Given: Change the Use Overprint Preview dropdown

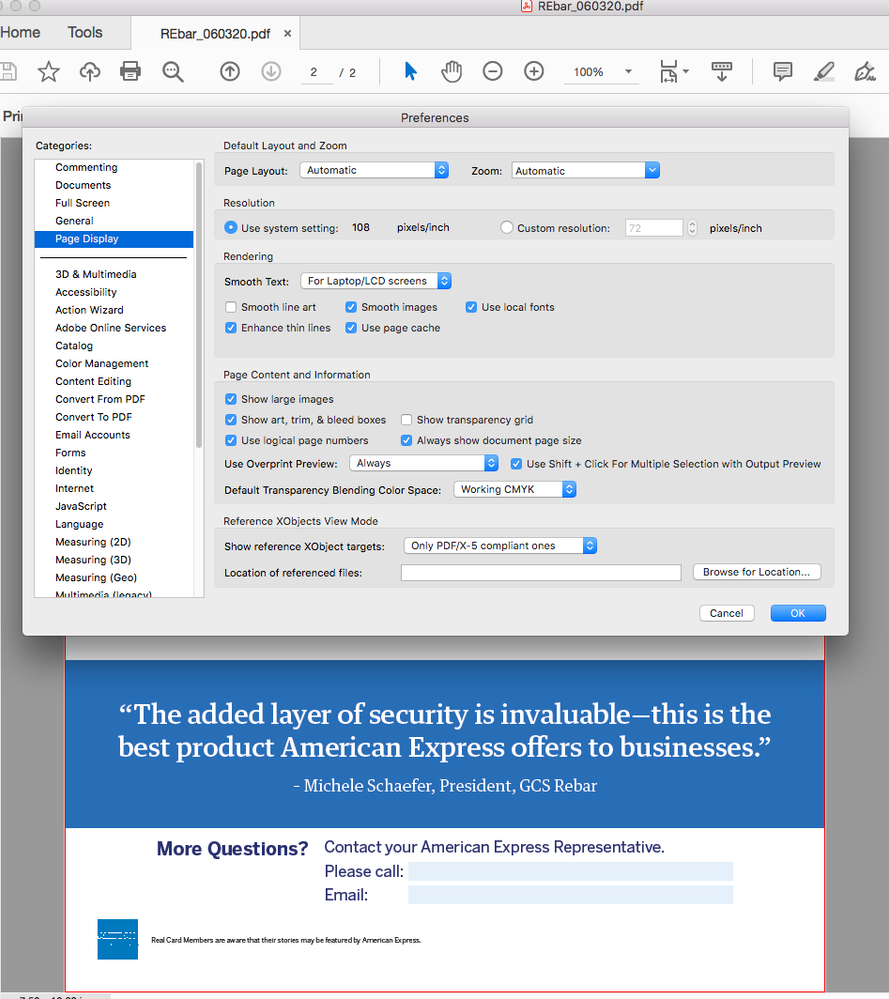Looking at the screenshot, I should pos(423,463).
